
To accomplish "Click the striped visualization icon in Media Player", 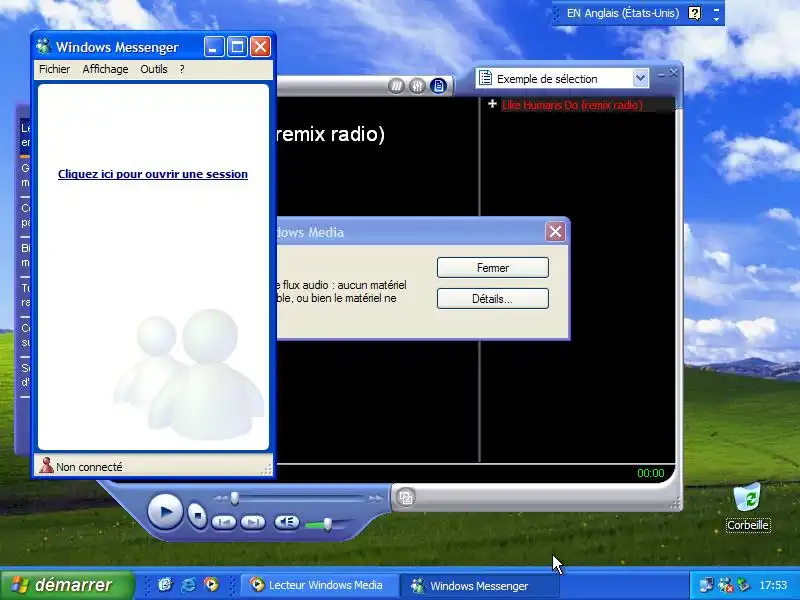I will tap(396, 86).
